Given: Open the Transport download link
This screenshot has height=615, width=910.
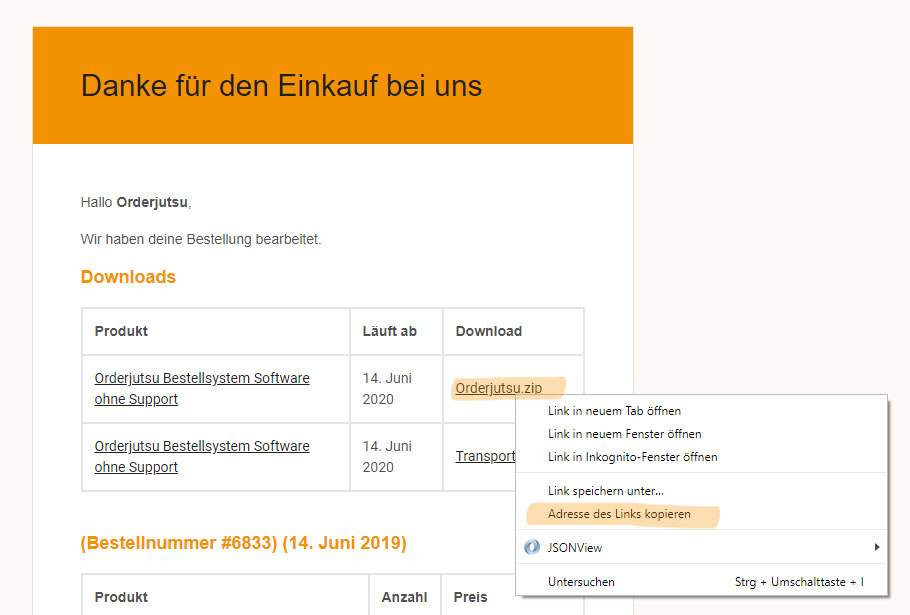Looking at the screenshot, I should (x=485, y=456).
